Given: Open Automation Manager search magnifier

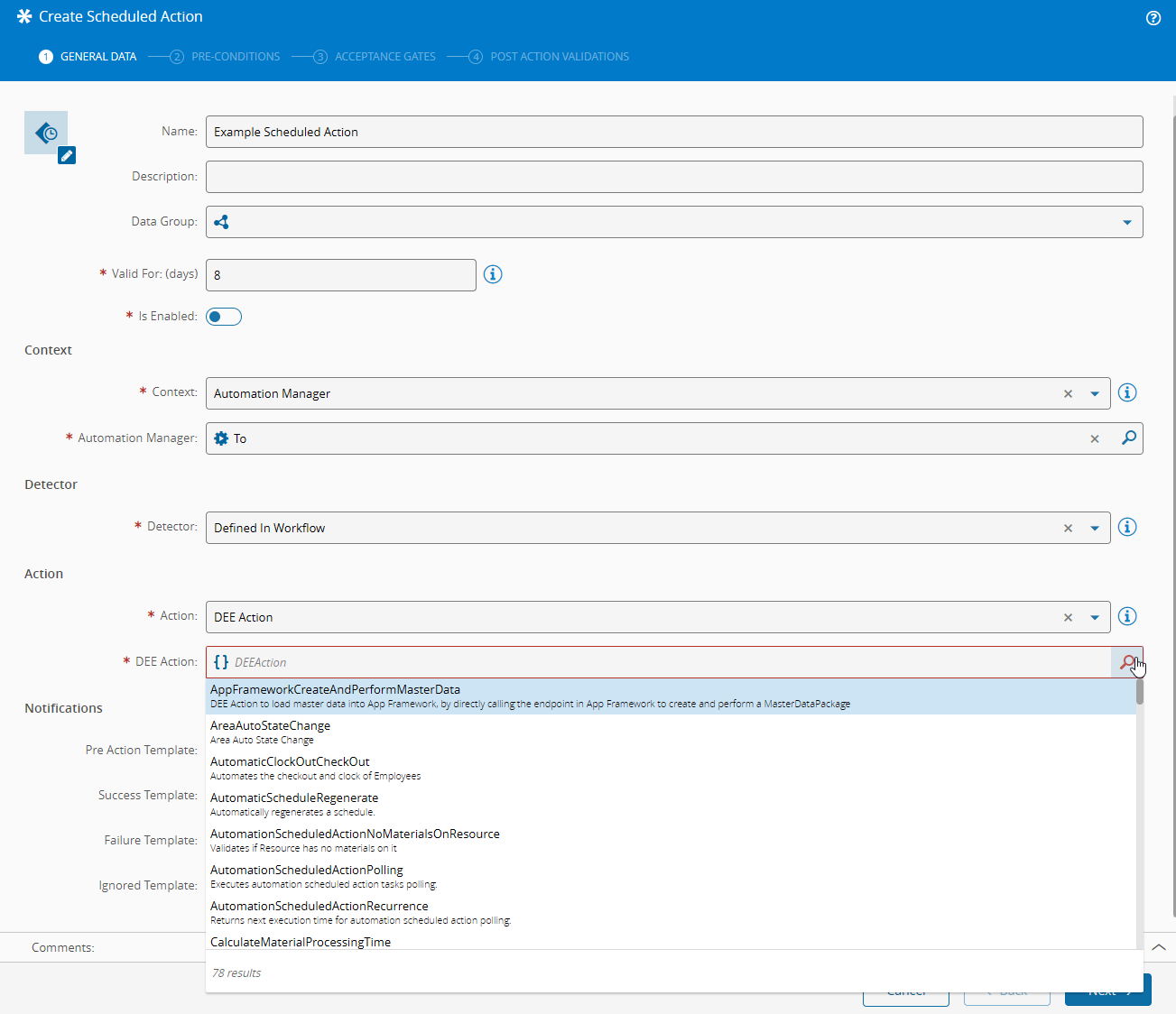Looking at the screenshot, I should (x=1128, y=438).
